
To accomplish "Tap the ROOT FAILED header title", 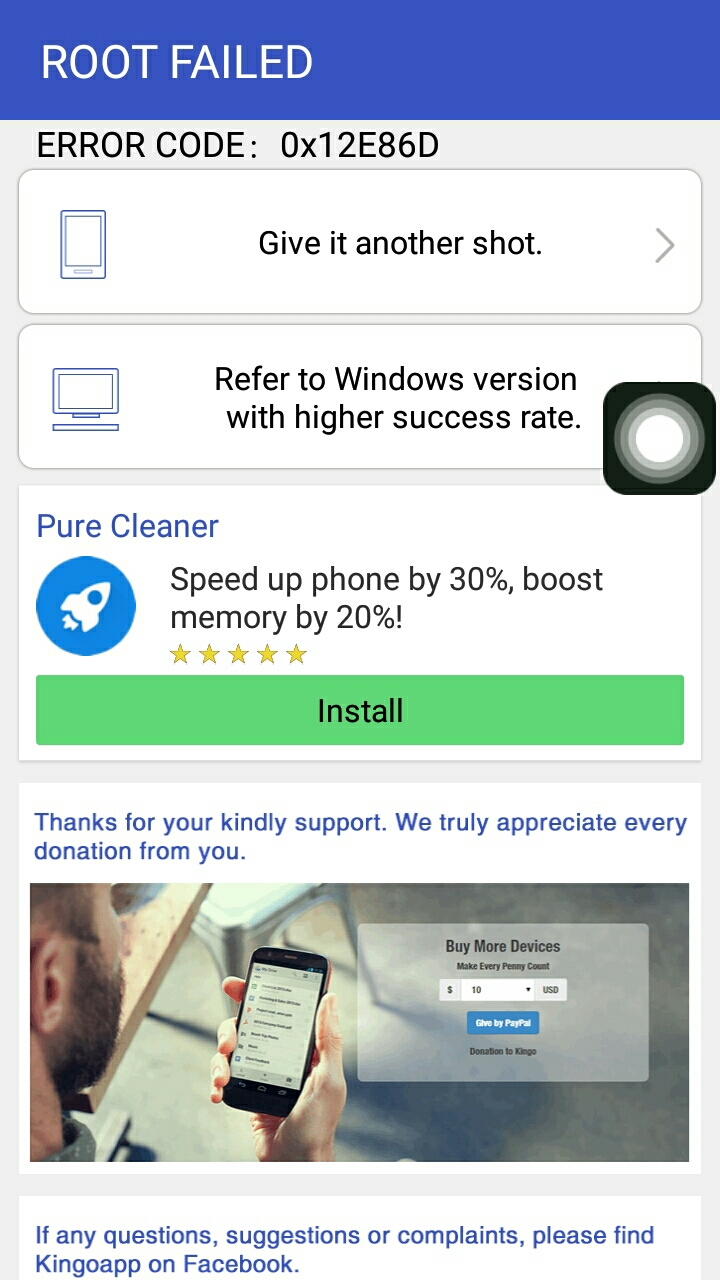I will coord(177,62).
